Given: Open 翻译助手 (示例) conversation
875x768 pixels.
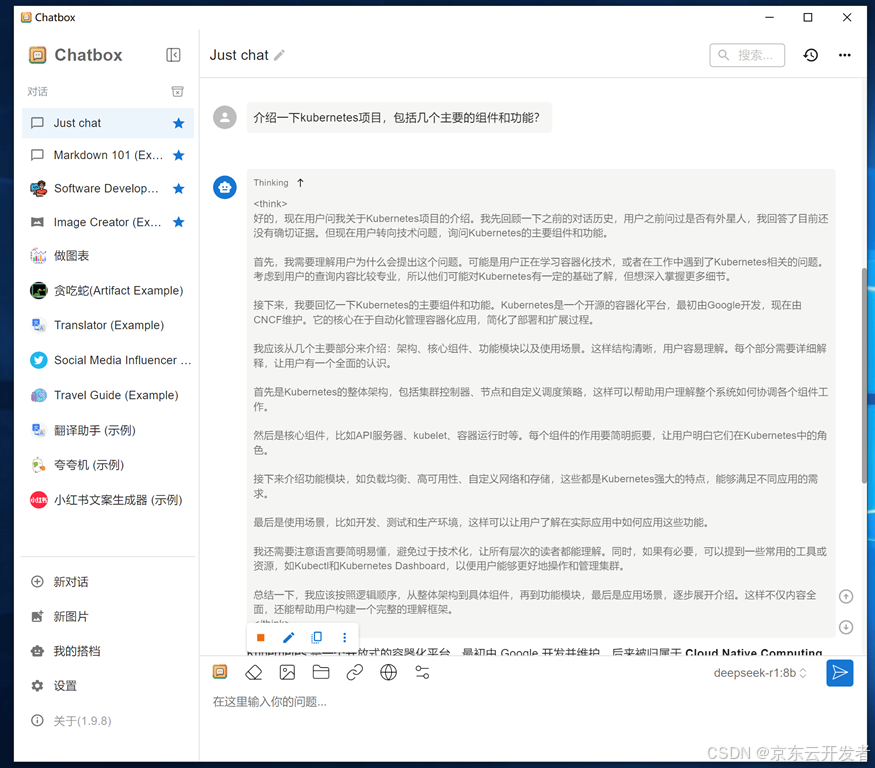Looking at the screenshot, I should click(x=108, y=430).
